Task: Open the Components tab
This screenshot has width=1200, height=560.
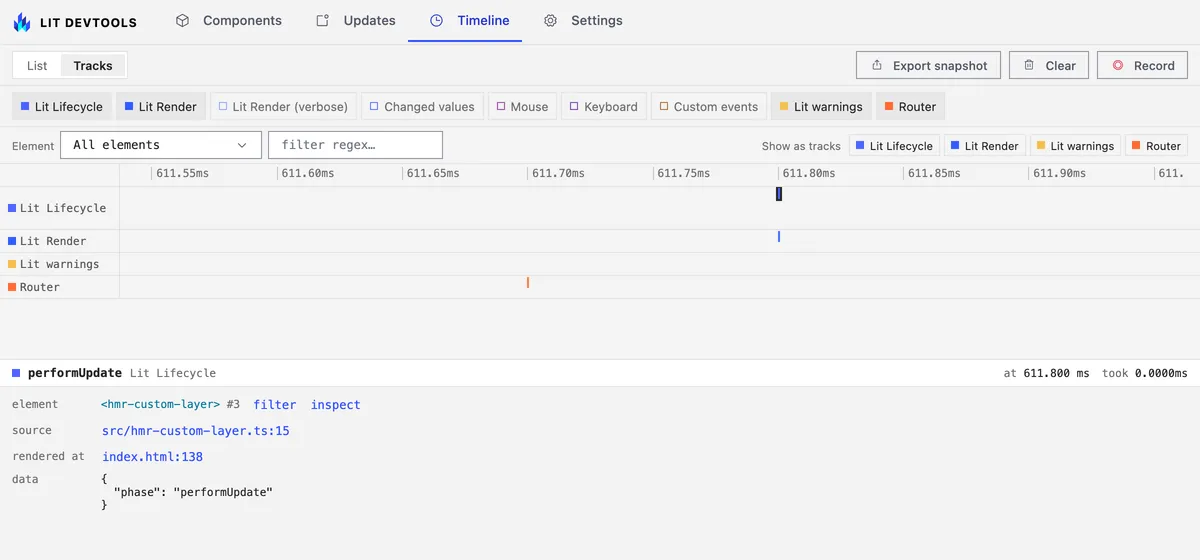Action: click(x=228, y=20)
